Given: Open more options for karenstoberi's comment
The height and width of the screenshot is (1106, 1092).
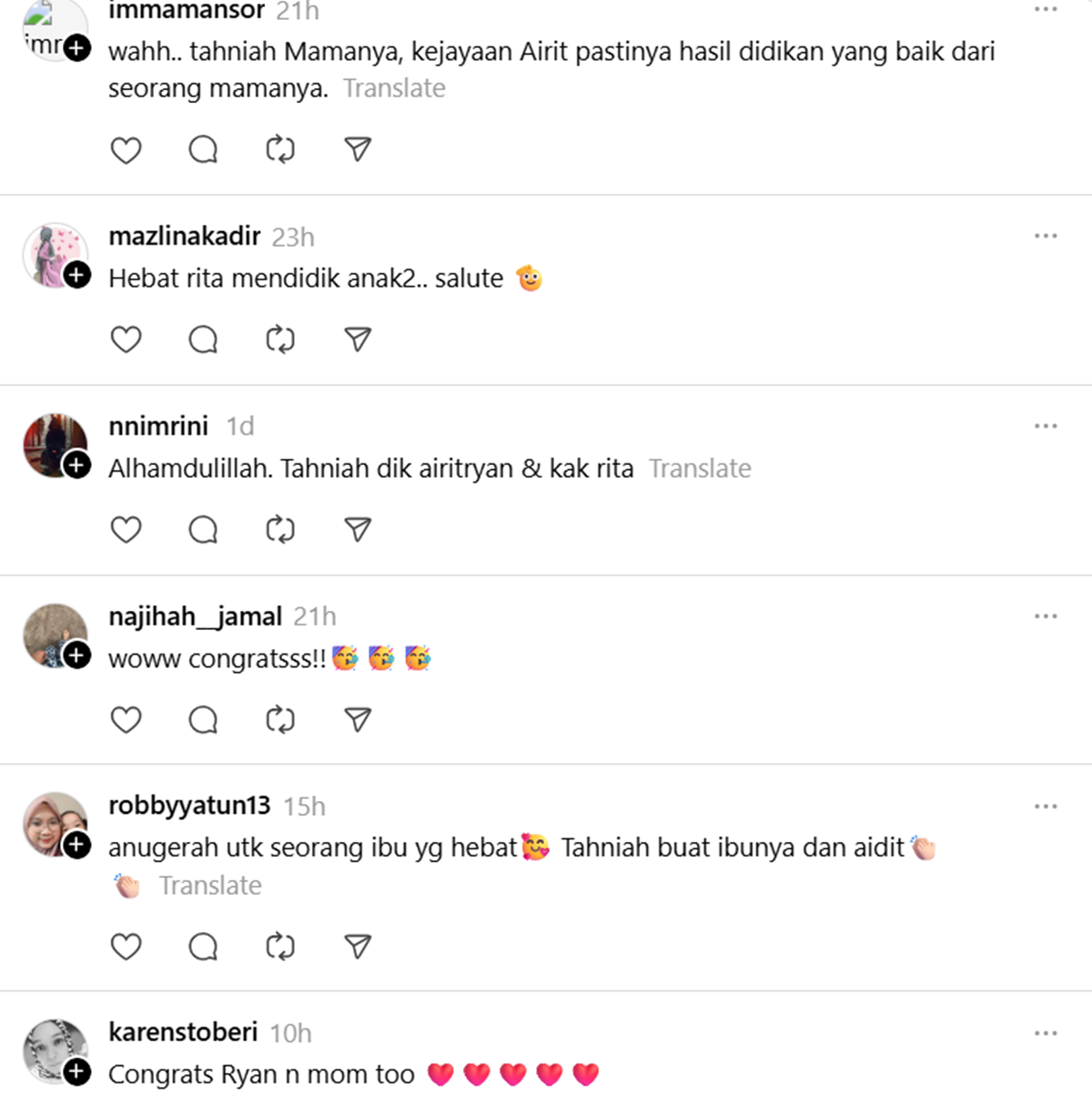Looking at the screenshot, I should (1046, 1033).
